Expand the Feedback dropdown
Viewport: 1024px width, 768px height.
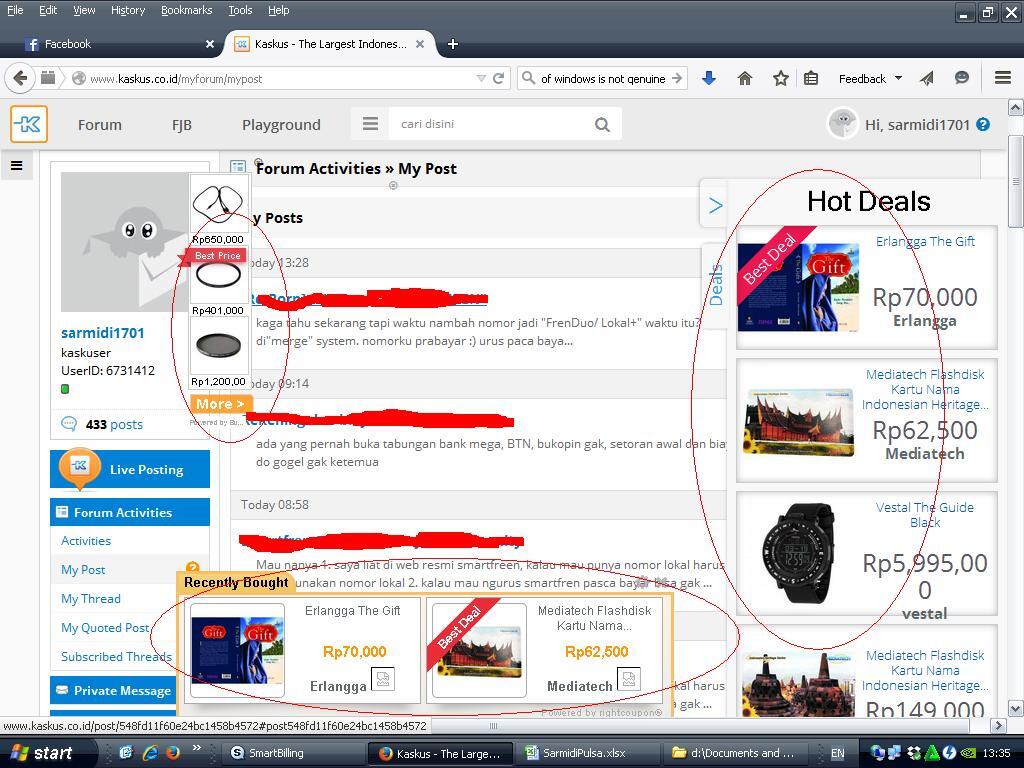tap(870, 78)
